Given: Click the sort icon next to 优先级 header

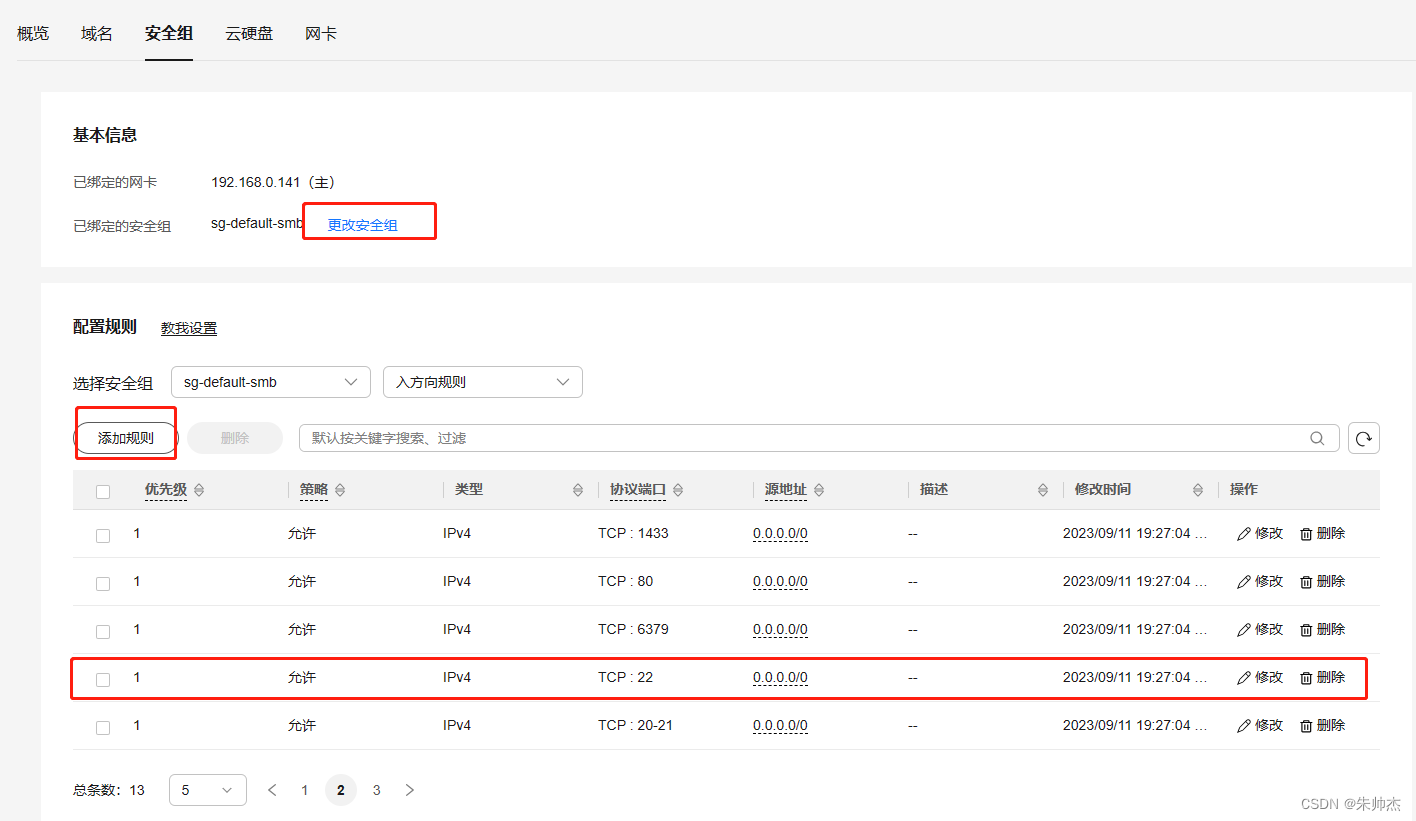Looking at the screenshot, I should (198, 490).
